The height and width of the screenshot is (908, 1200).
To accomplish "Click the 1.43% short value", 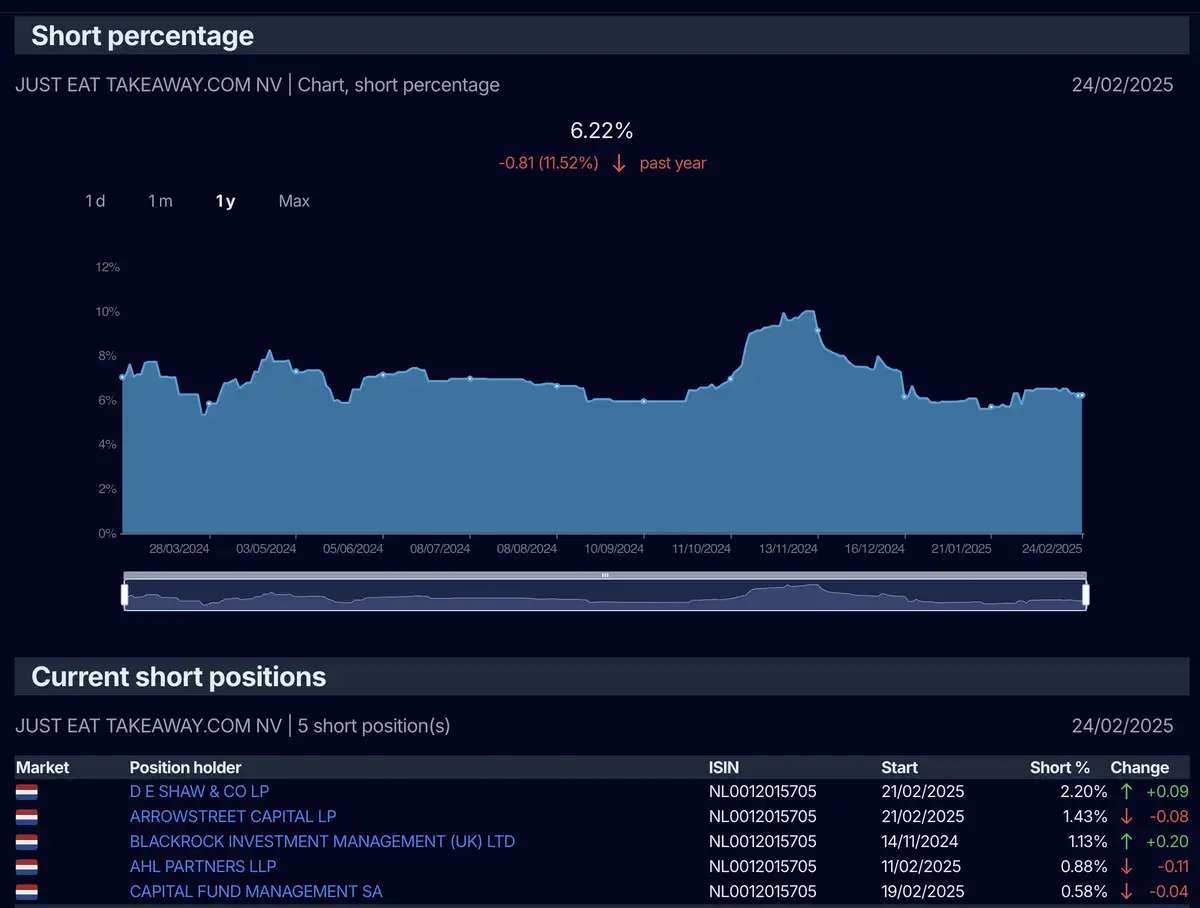I will pos(1083,816).
